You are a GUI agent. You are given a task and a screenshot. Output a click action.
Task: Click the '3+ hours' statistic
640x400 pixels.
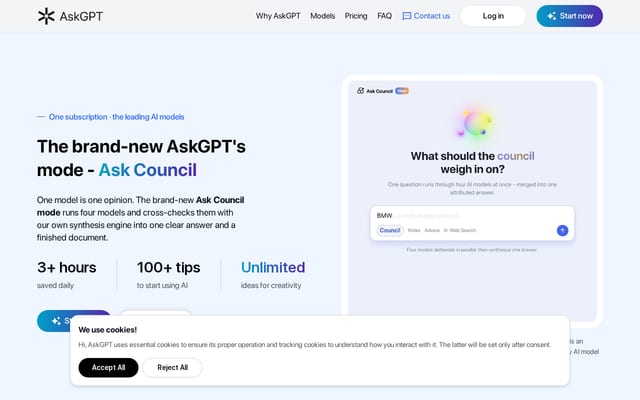point(67,267)
